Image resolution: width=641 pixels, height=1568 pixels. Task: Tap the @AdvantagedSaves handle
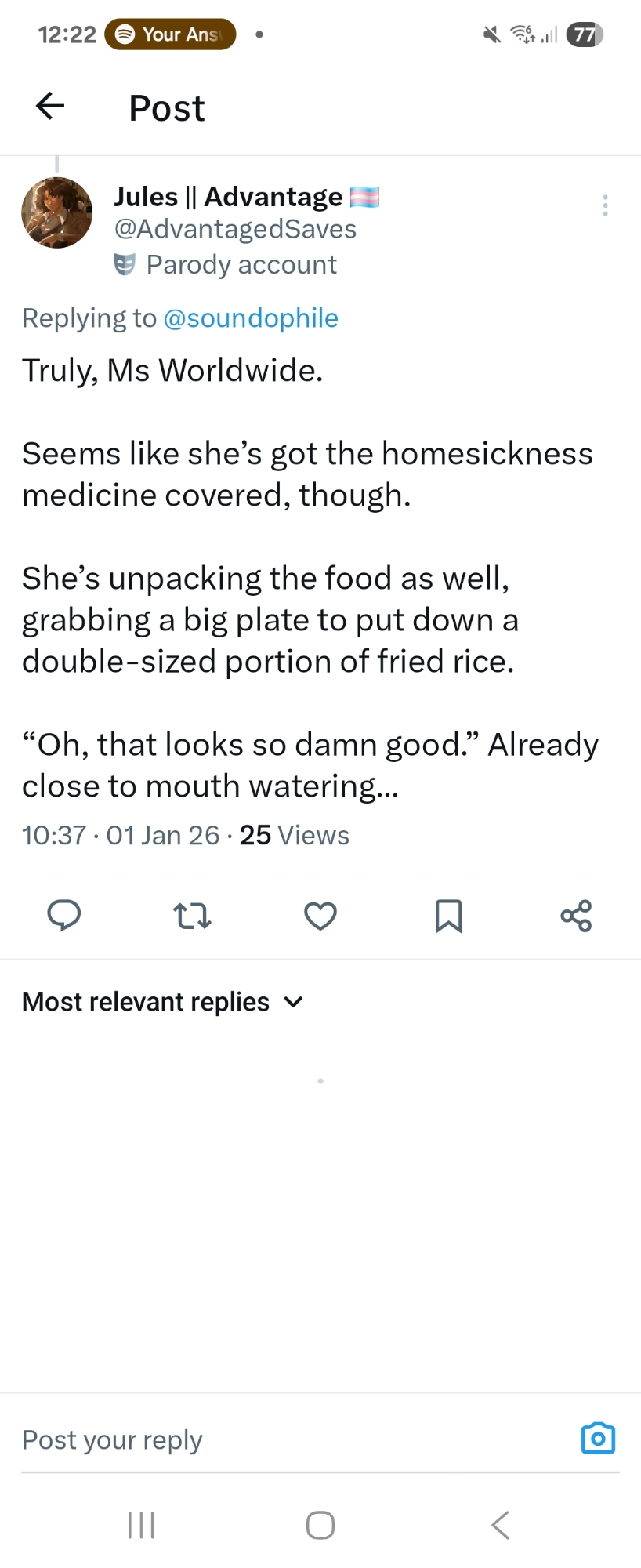pos(235,229)
